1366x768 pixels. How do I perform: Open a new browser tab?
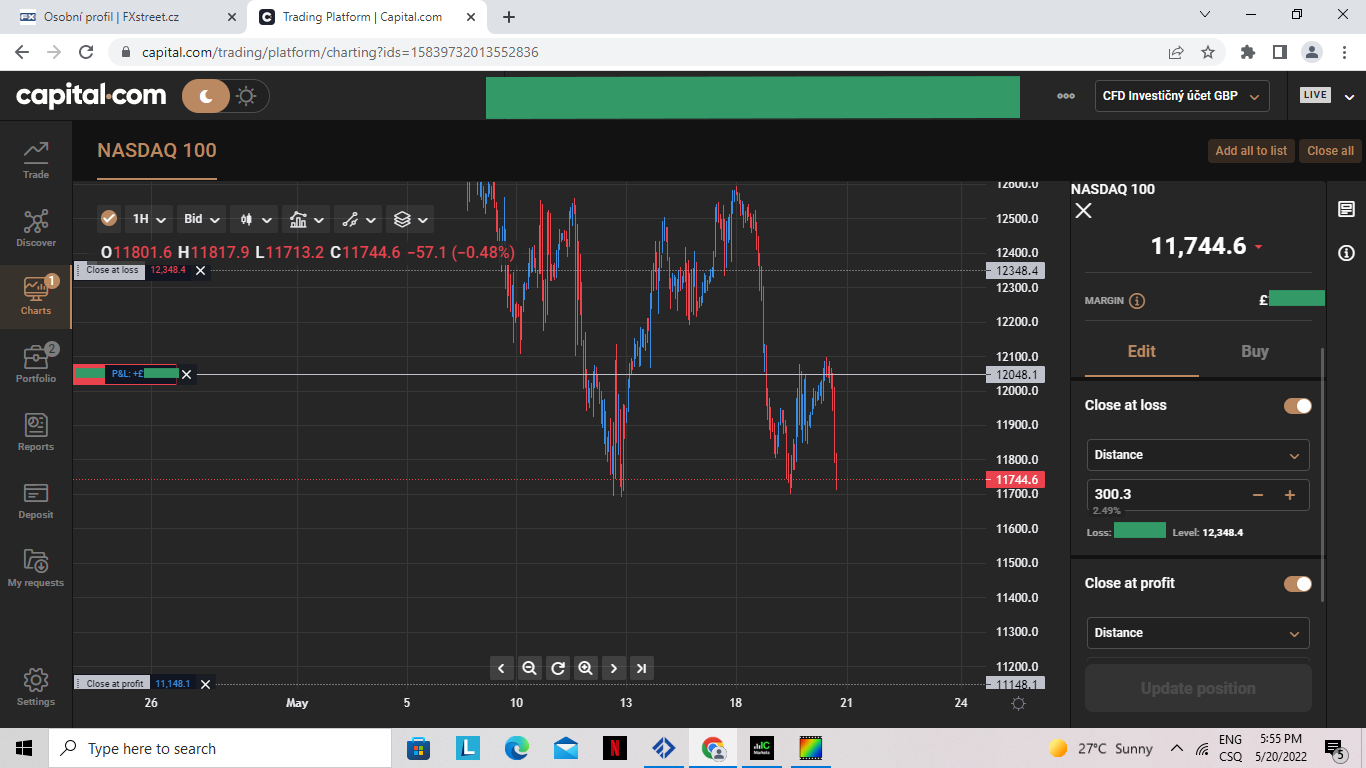[509, 17]
